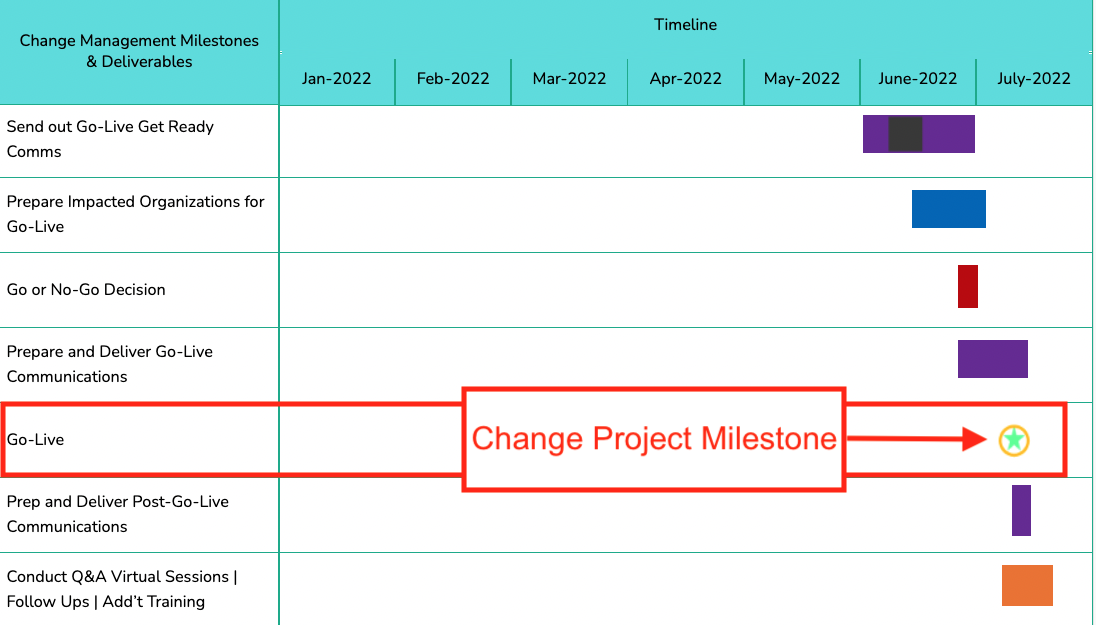Viewport: 1096px width, 627px height.
Task: Click the purple Deliver Go-Live Communications bar
Action: pos(992,359)
